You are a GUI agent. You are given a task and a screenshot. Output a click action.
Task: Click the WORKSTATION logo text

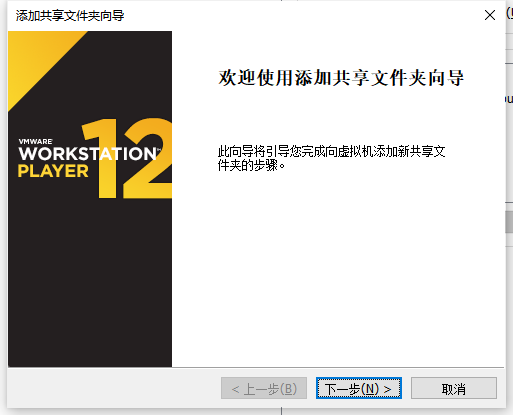[87, 154]
